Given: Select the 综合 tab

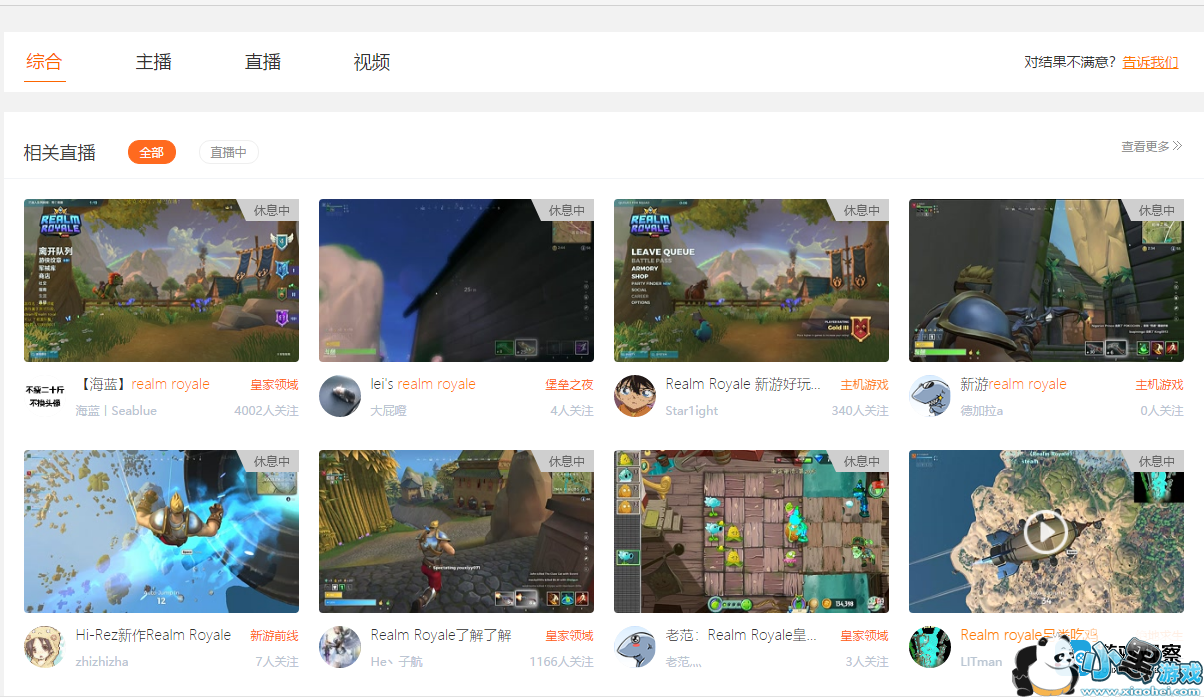Looking at the screenshot, I should [44, 61].
